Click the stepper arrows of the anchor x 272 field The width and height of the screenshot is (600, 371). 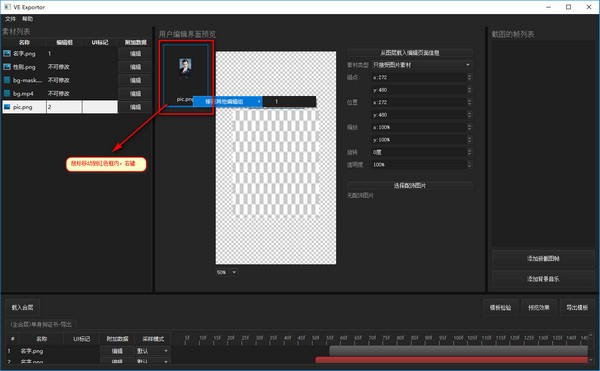click(x=469, y=77)
